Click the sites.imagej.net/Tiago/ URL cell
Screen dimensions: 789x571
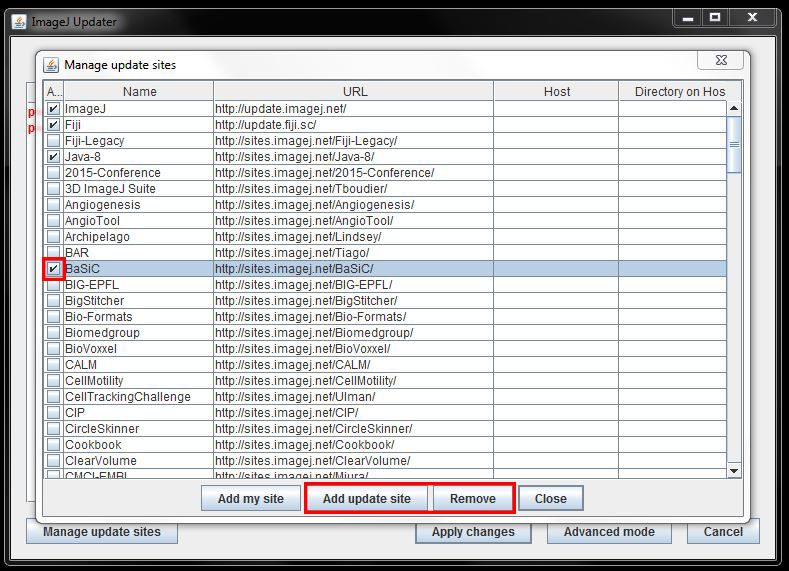pos(353,253)
